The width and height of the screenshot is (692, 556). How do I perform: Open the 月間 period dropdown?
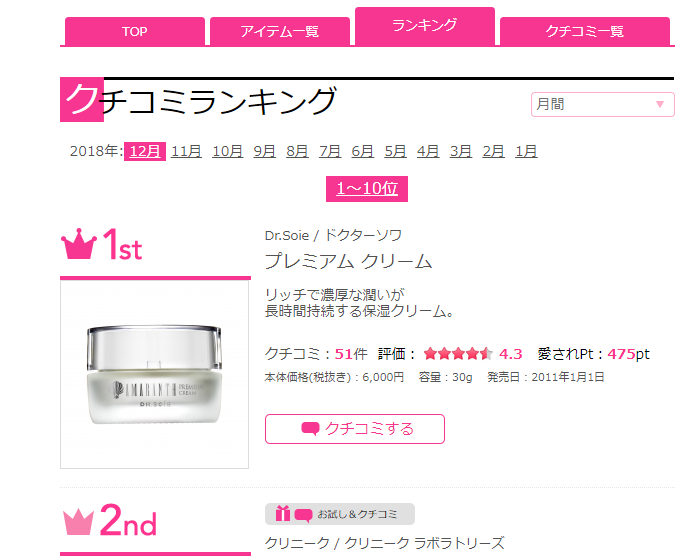pos(602,105)
